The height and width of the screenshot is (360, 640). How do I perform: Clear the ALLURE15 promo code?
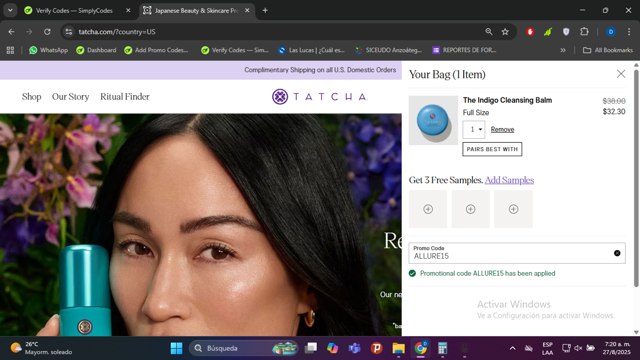(x=617, y=253)
